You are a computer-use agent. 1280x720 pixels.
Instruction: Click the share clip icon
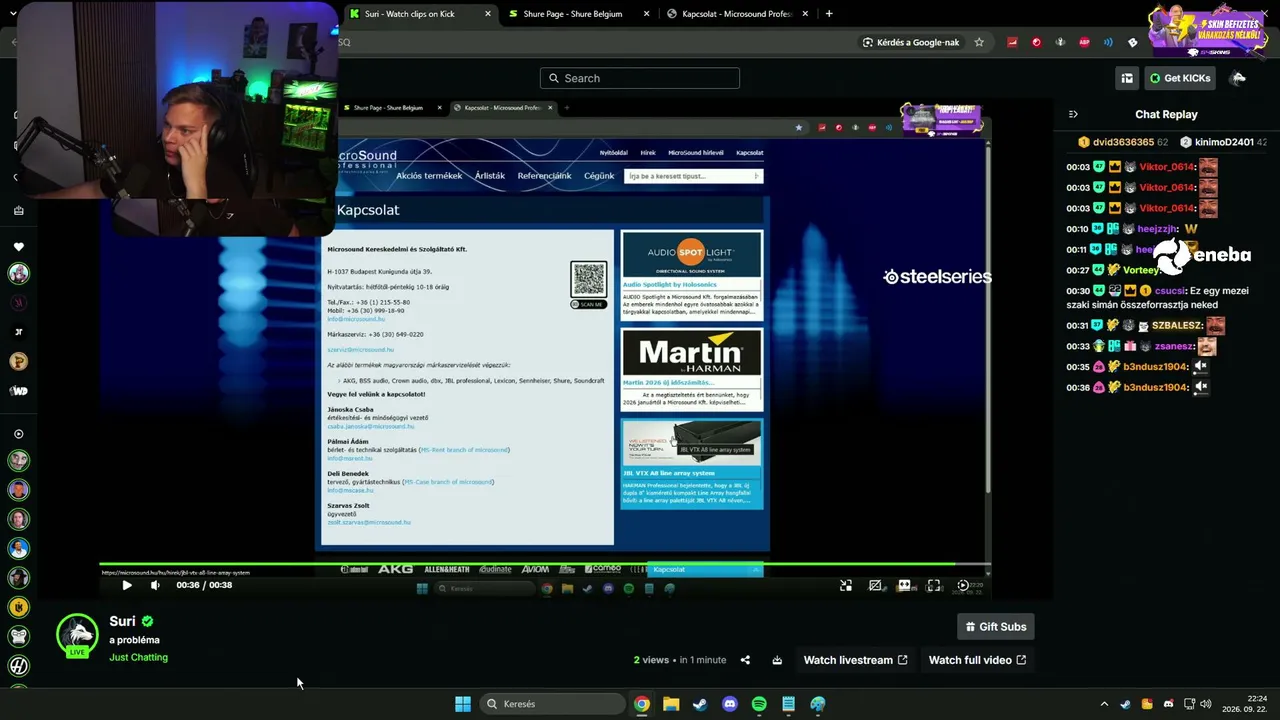tap(745, 660)
